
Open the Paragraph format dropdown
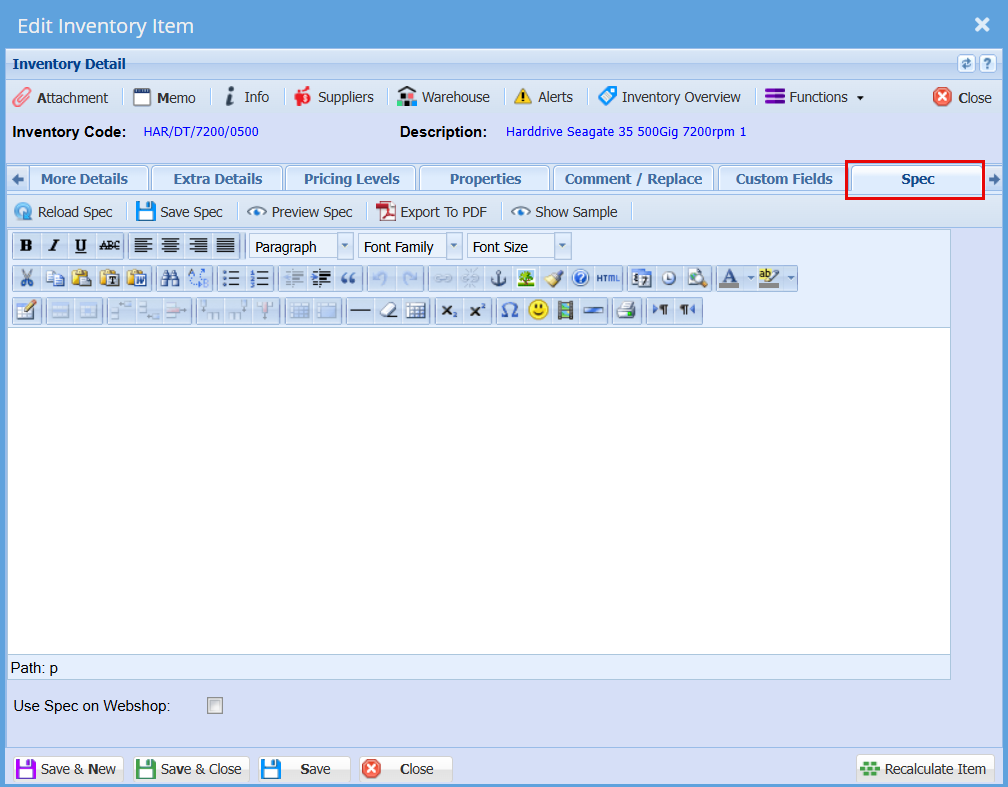345,246
